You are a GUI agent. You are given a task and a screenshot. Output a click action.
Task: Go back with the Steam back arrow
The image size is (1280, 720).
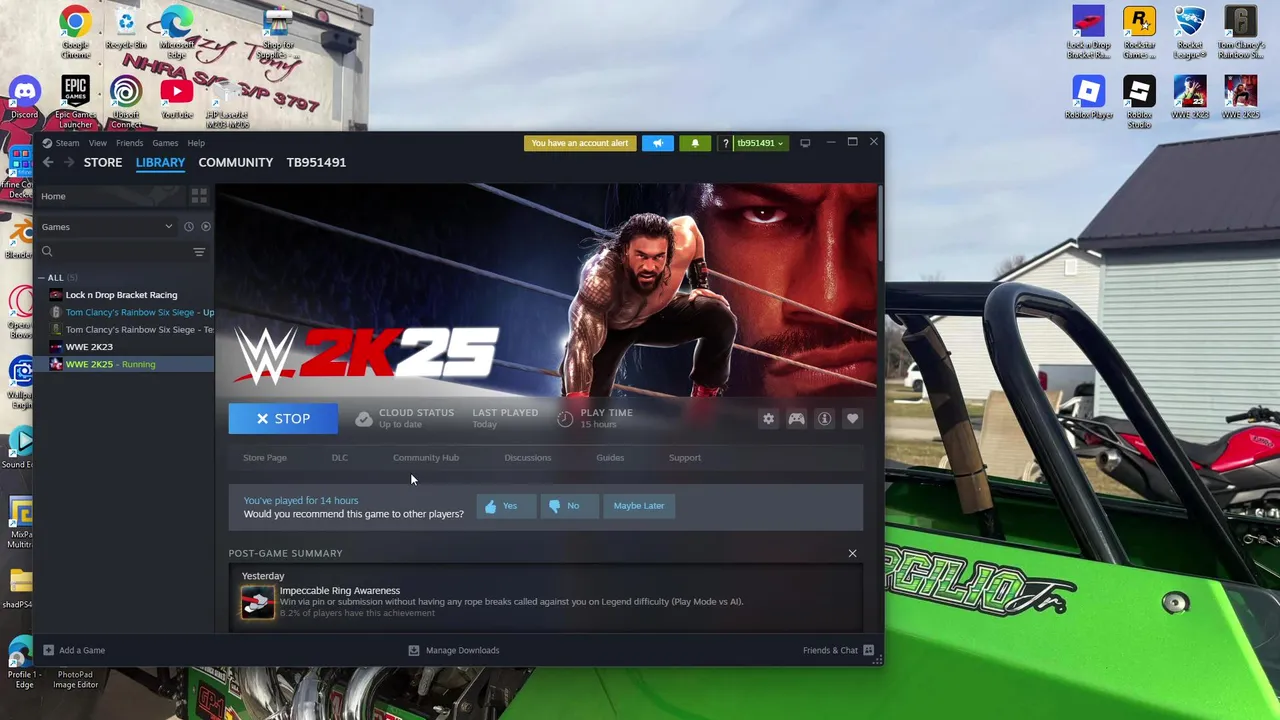[x=47, y=162]
